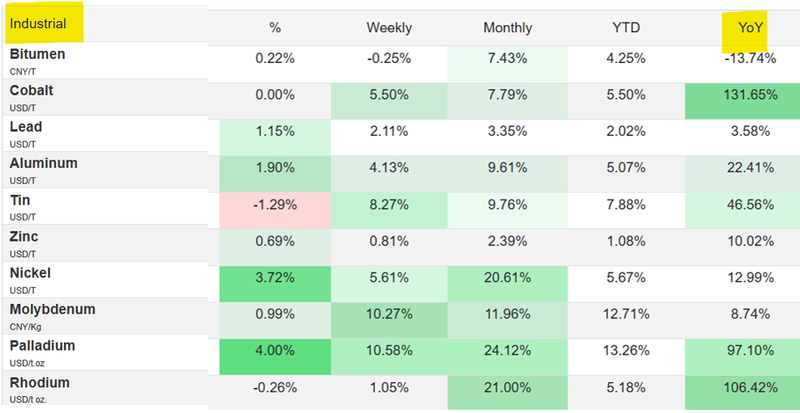Sort by the YoY column header

745,28
